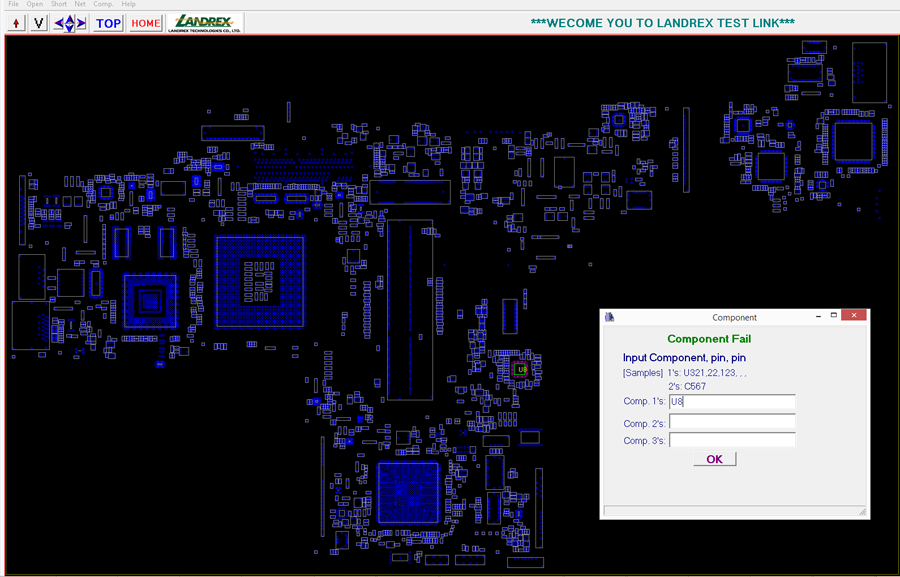900x577 pixels.
Task: Switch to TOP board view
Action: pos(108,23)
